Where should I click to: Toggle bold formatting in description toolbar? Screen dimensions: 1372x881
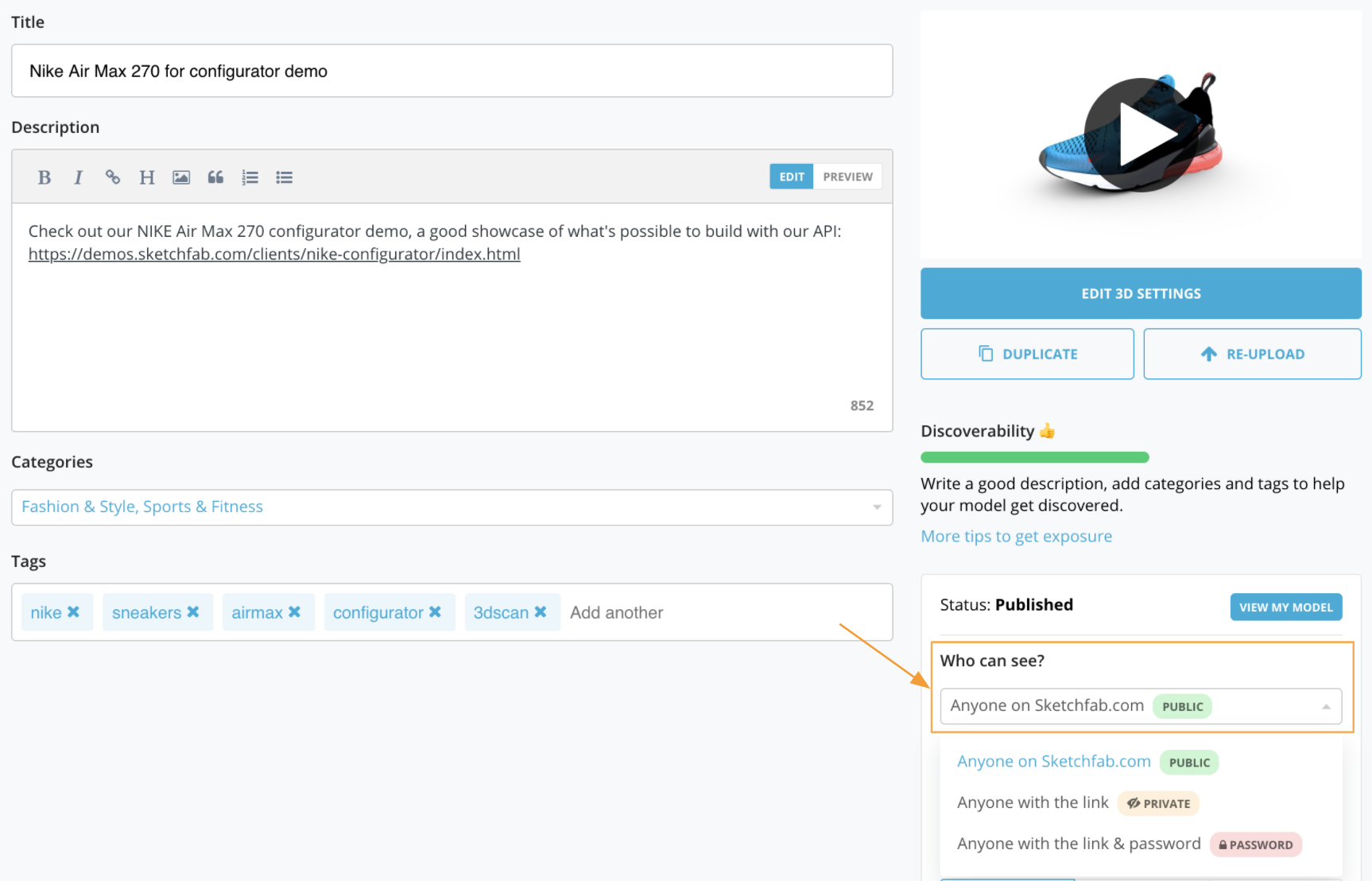tap(45, 177)
